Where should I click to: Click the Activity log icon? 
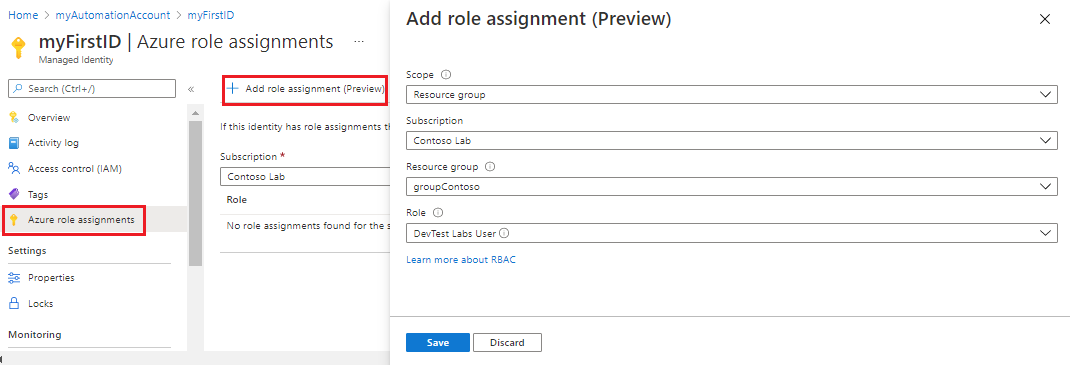click(x=14, y=143)
